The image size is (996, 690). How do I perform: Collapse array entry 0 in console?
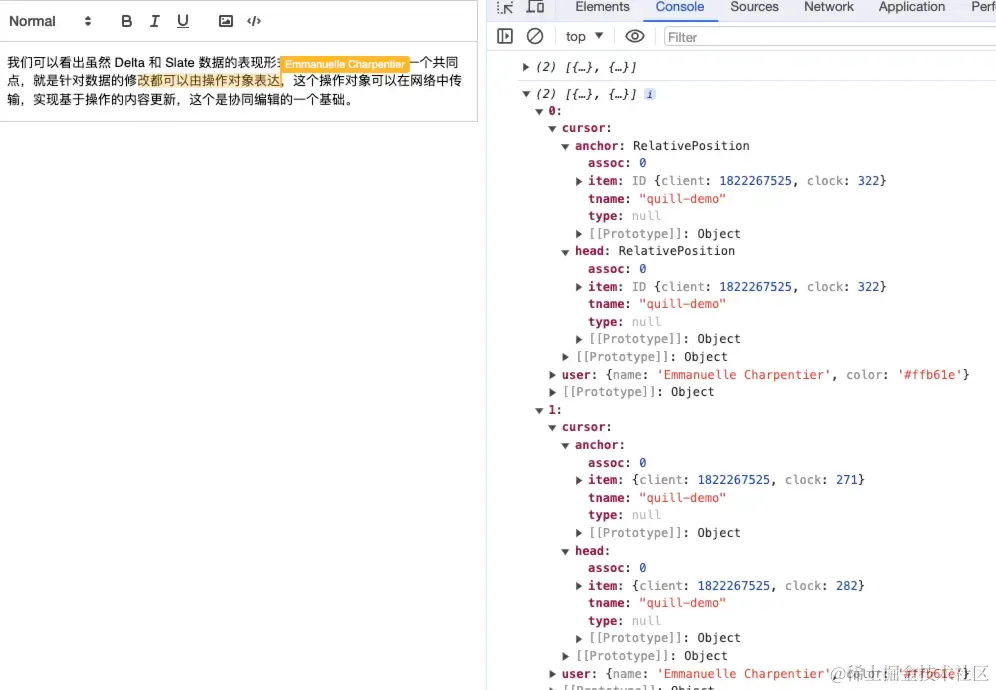click(x=539, y=111)
